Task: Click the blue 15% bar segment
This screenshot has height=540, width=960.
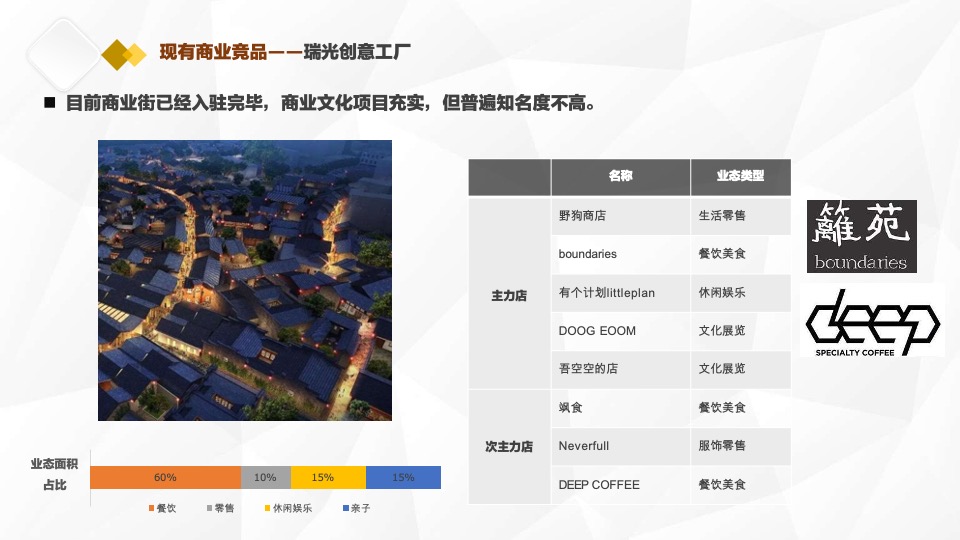Action: [403, 478]
